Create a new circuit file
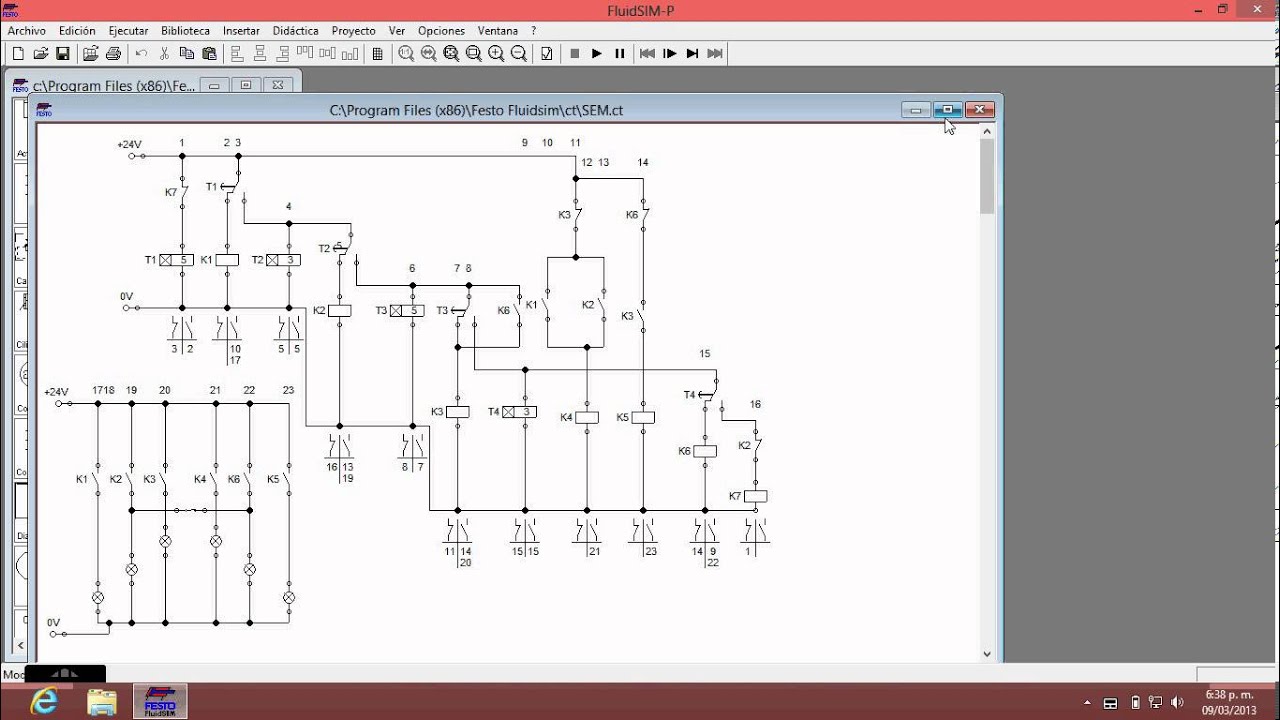The width and height of the screenshot is (1280, 720). tap(18, 54)
